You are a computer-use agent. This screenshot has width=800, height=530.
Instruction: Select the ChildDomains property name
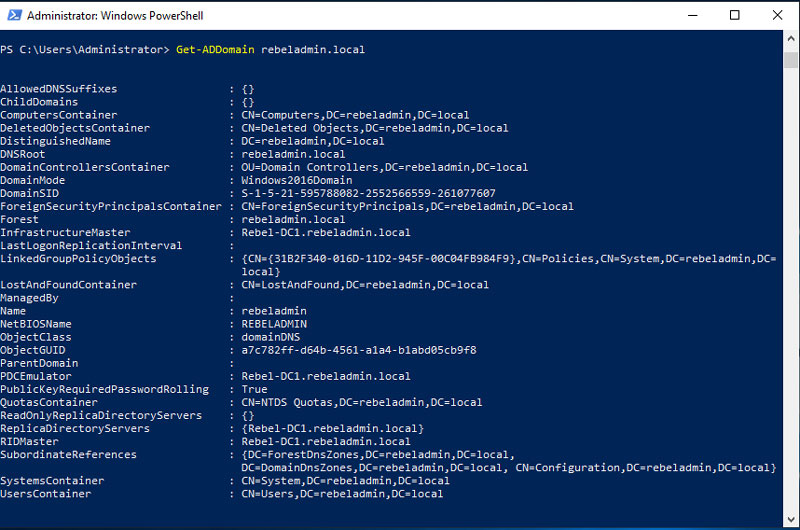39,102
